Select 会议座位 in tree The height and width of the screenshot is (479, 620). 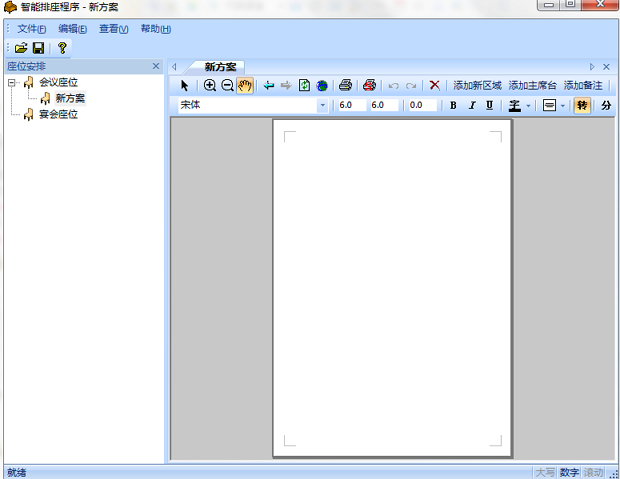tap(58, 82)
